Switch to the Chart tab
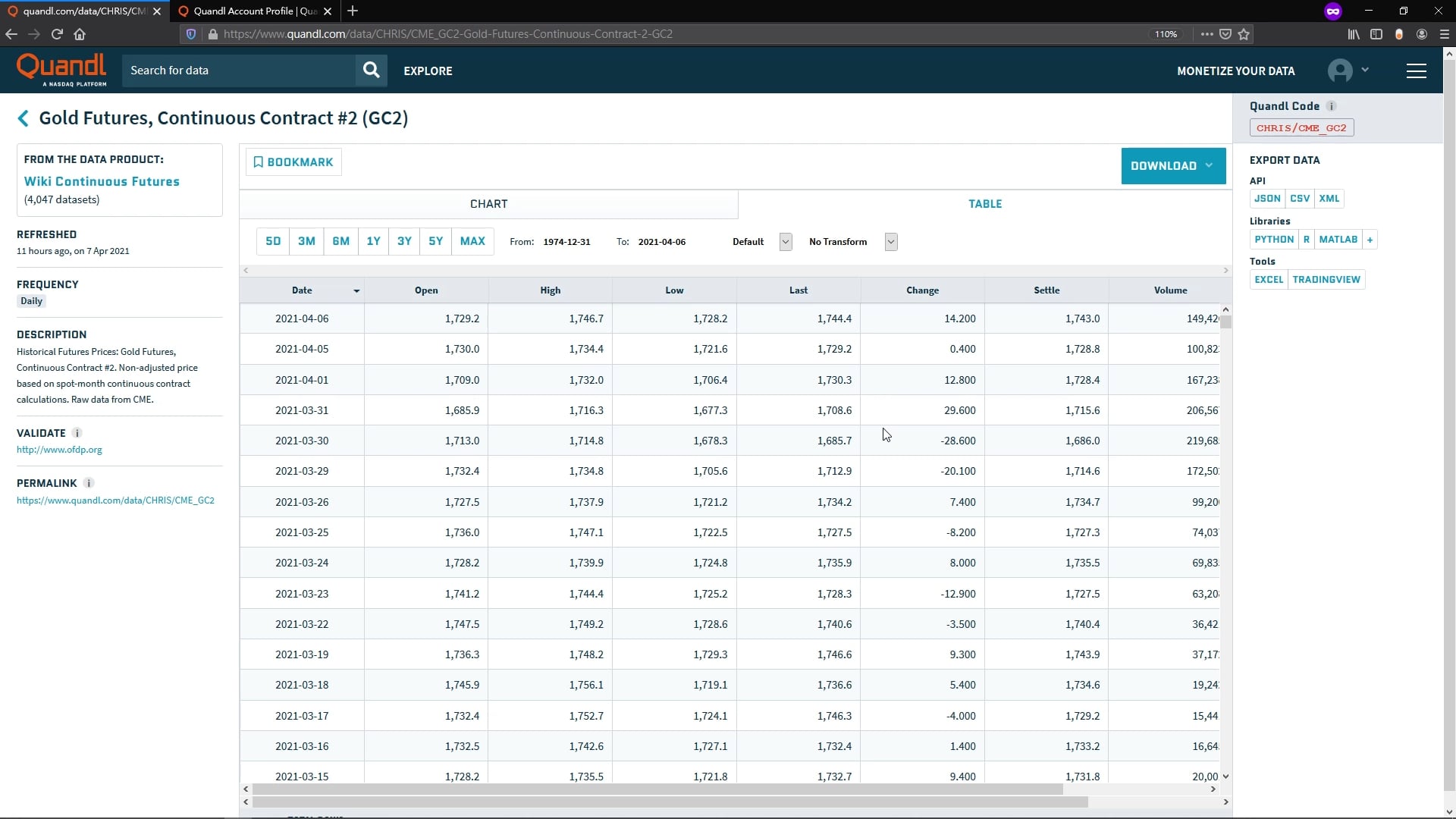Image resolution: width=1456 pixels, height=819 pixels. (x=488, y=204)
